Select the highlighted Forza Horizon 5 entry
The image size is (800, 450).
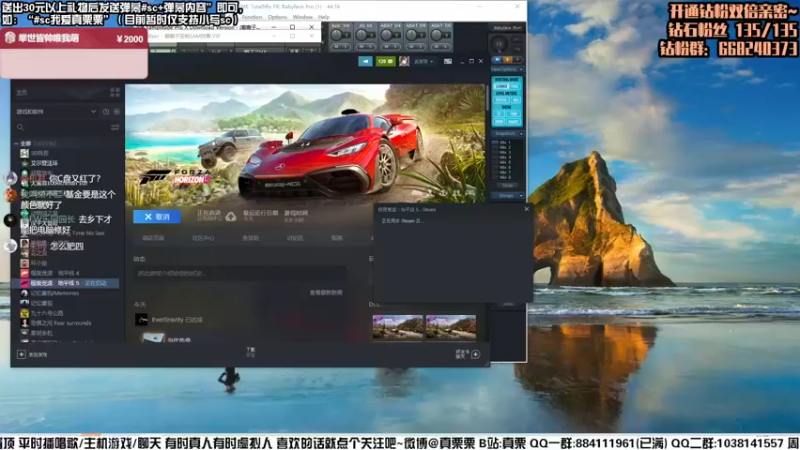pyautogui.click(x=65, y=283)
